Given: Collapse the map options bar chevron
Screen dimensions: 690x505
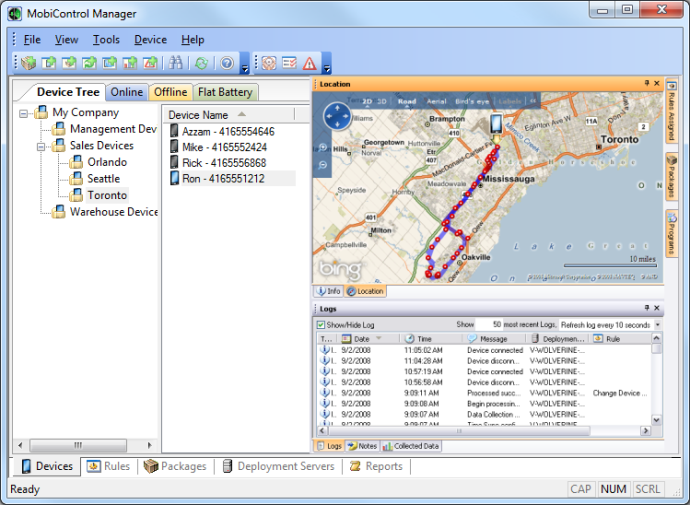Looking at the screenshot, I should tap(533, 101).
